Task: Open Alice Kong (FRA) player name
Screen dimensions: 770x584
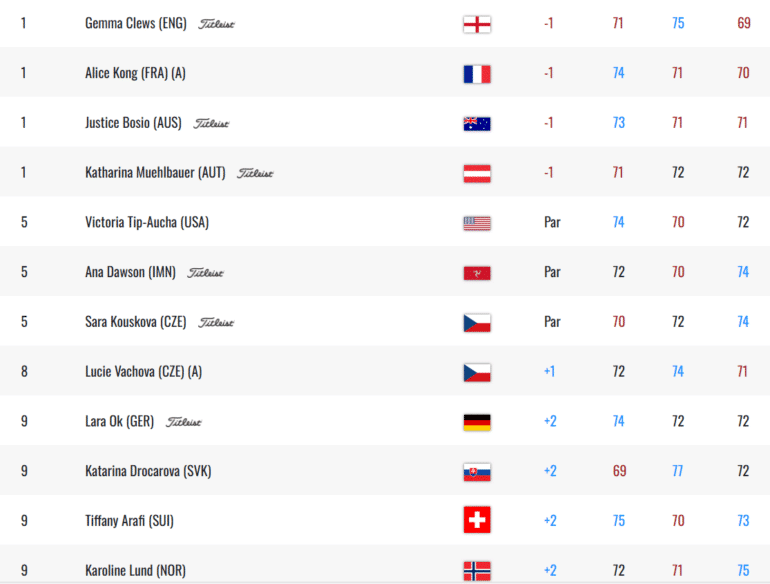Action: coord(135,73)
